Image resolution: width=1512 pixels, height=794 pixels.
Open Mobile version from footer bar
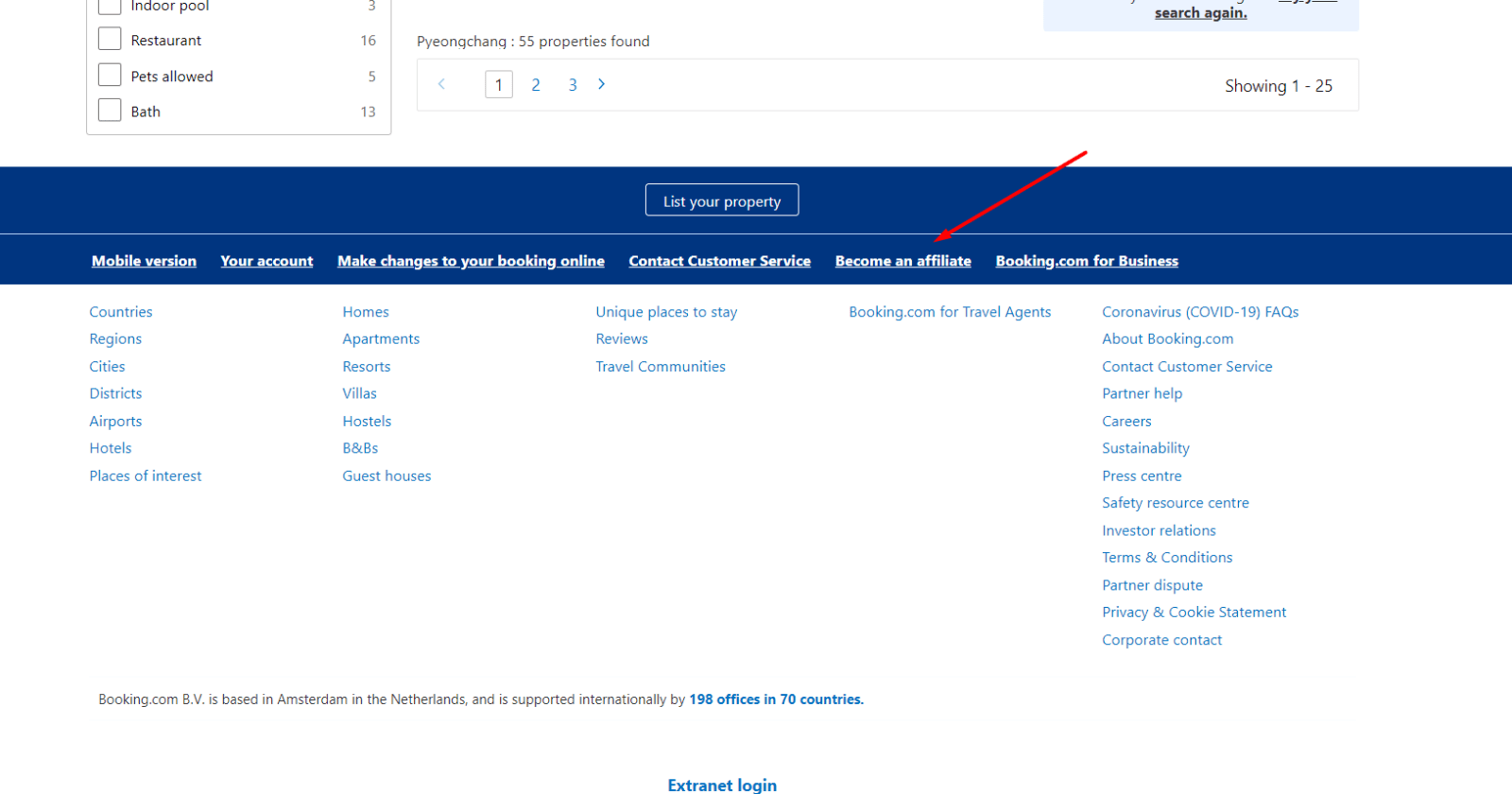coord(144,261)
